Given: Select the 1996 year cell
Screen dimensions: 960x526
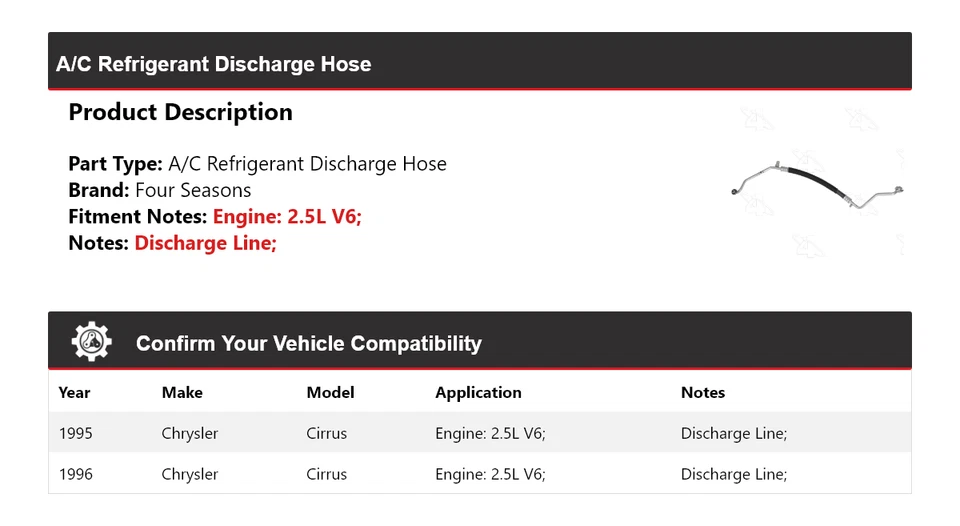Looking at the screenshot, I should (x=76, y=474).
